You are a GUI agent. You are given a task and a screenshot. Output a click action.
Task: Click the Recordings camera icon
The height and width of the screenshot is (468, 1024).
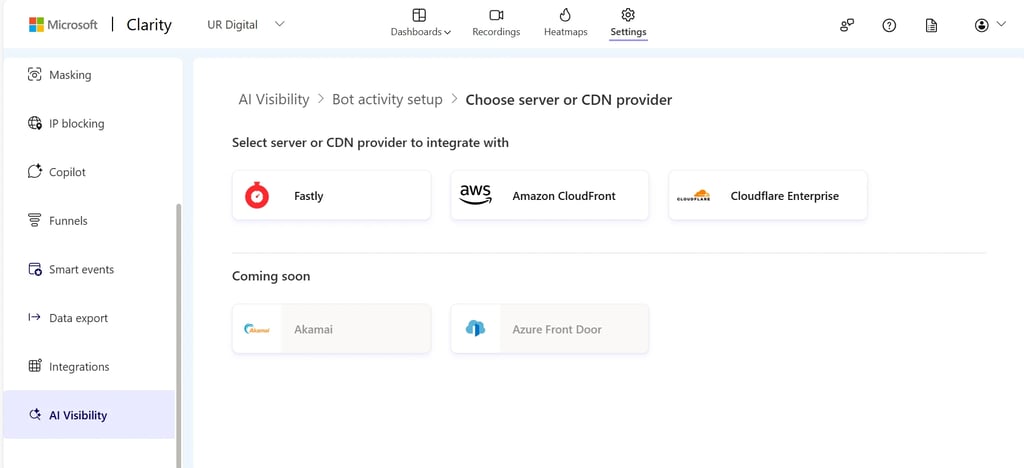(x=496, y=15)
